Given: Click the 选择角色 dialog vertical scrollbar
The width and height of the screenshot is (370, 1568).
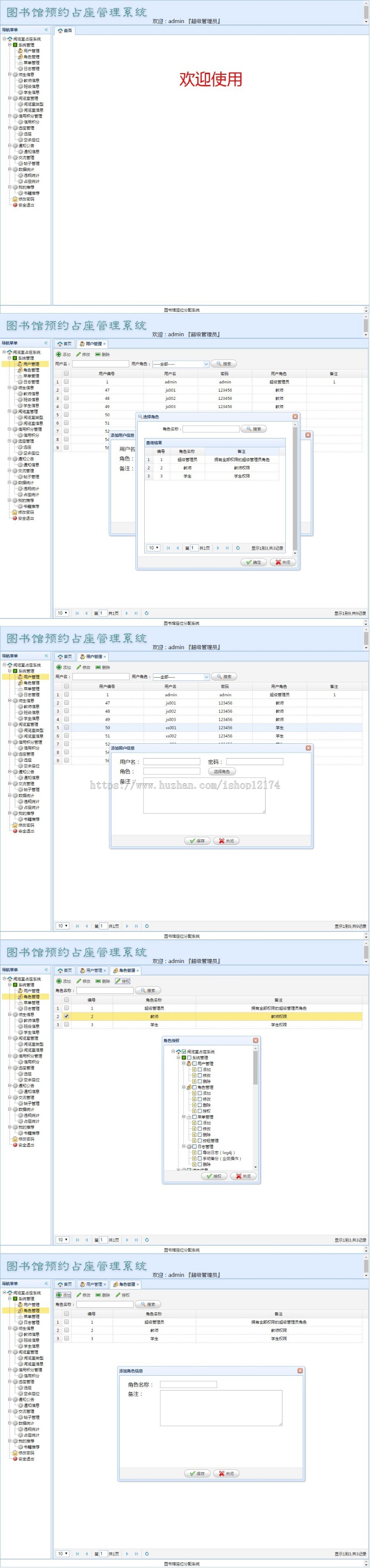Looking at the screenshot, I should click(295, 489).
